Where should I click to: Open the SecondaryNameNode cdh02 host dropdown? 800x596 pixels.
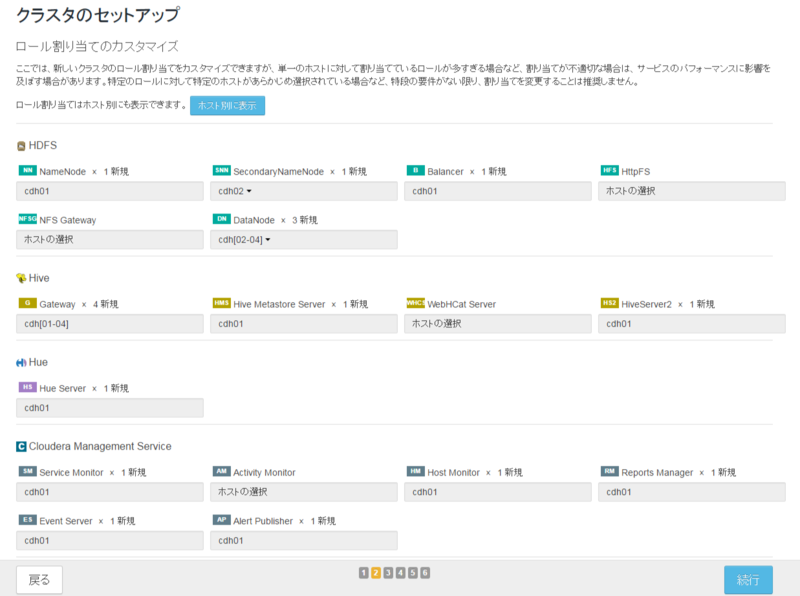click(304, 191)
